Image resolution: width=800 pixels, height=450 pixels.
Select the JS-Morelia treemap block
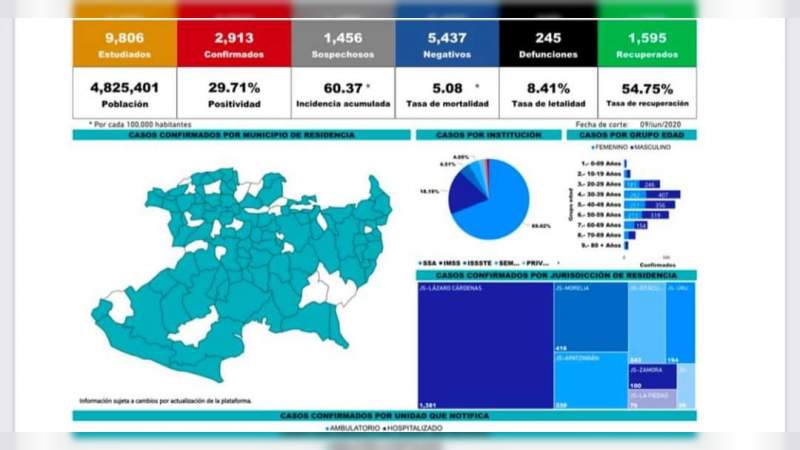click(591, 317)
